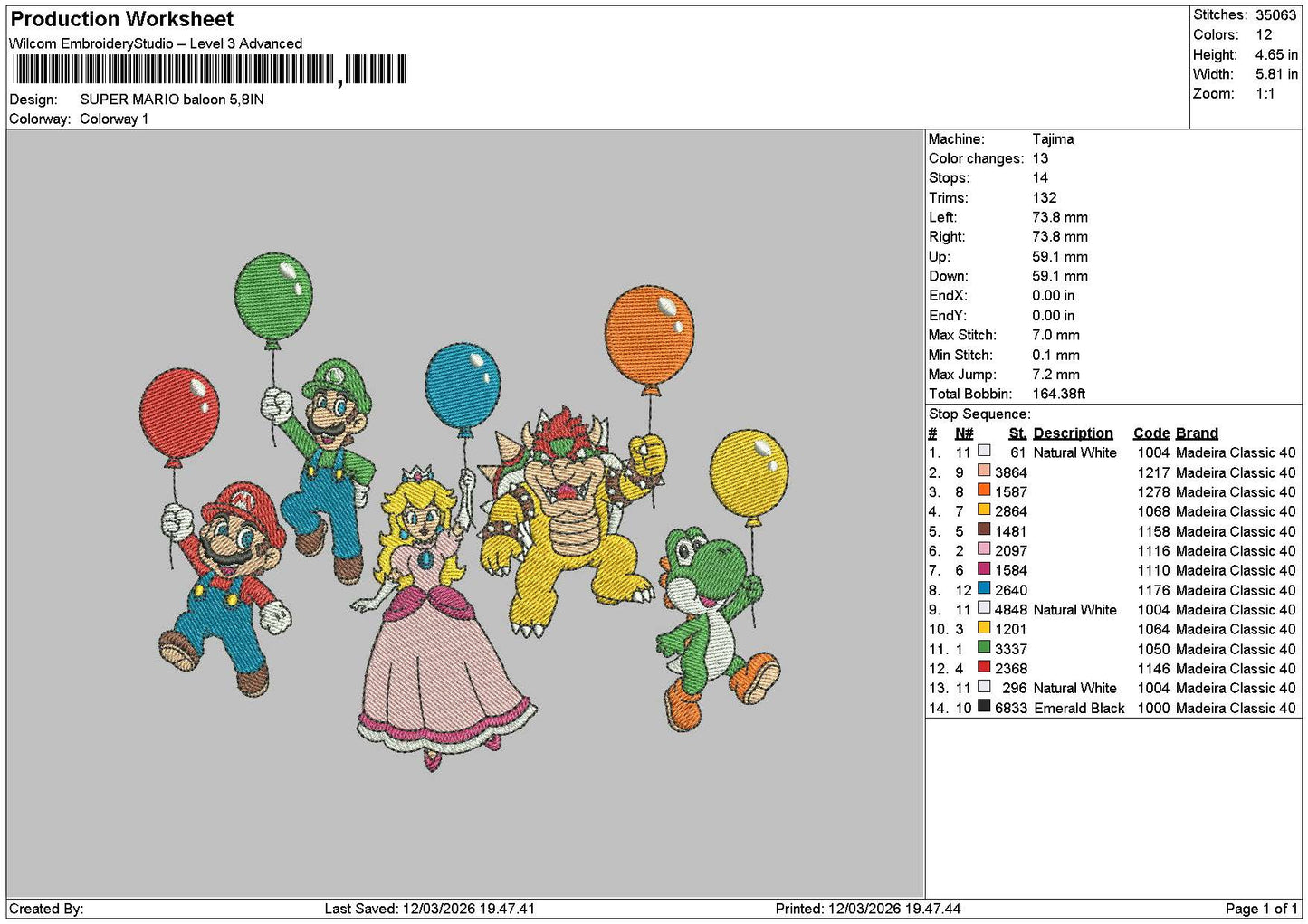1308x924 pixels.
Task: Click the orange color swatch in stop 3
Action: tap(984, 491)
